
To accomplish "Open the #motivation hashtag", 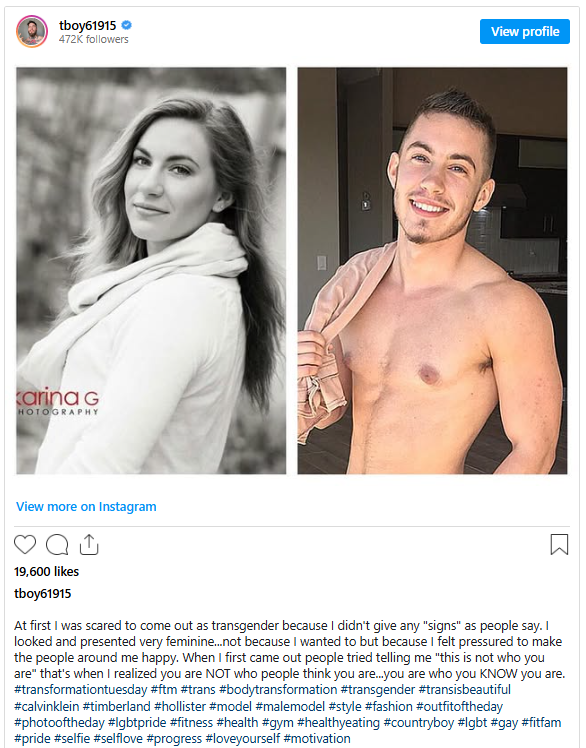I will coord(317,738).
